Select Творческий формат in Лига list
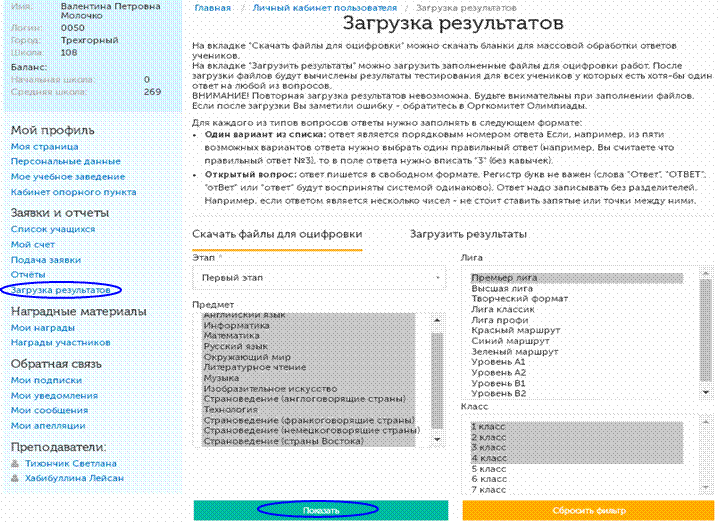The width and height of the screenshot is (718, 522). click(577, 299)
